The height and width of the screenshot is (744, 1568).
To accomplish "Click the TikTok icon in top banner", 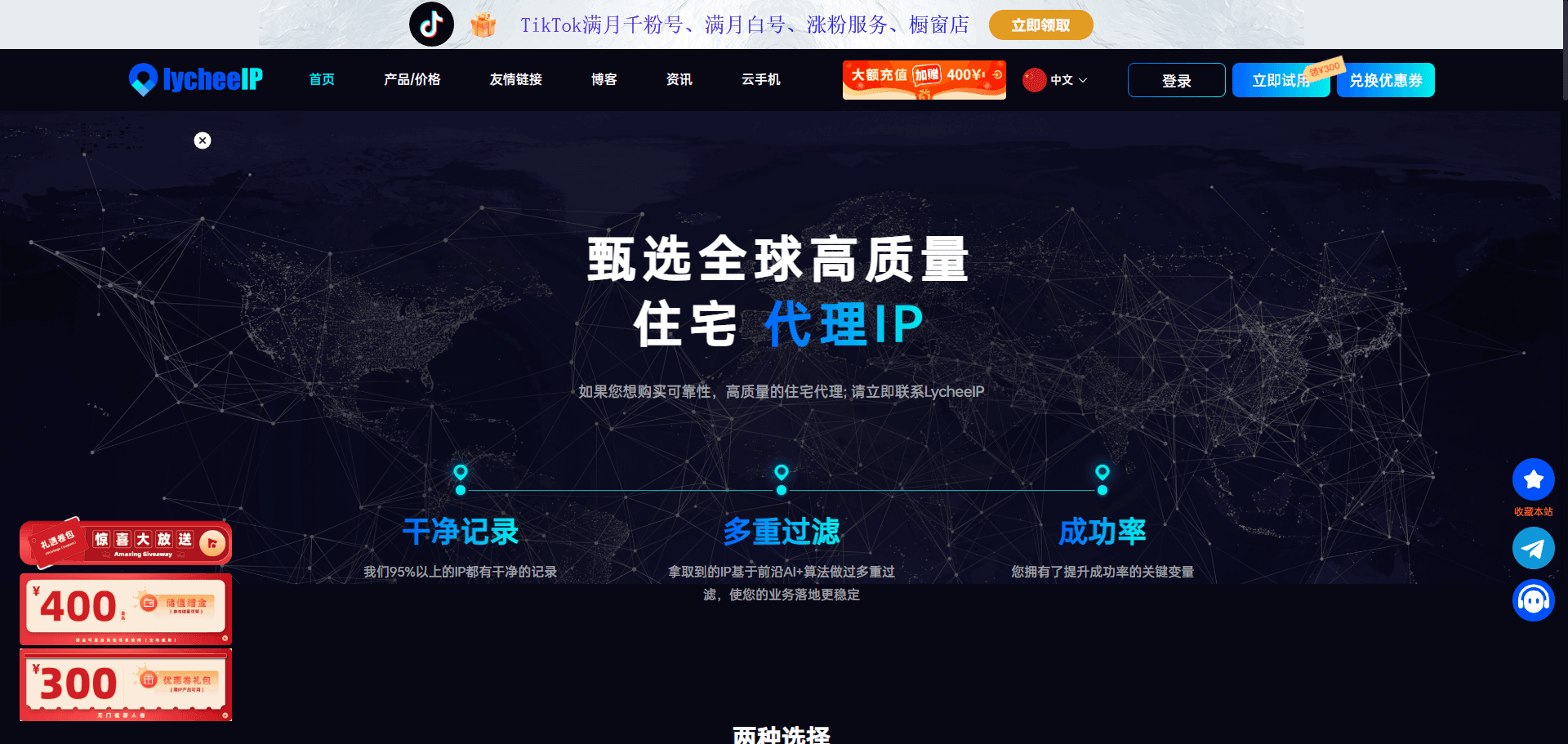I will (x=431, y=25).
